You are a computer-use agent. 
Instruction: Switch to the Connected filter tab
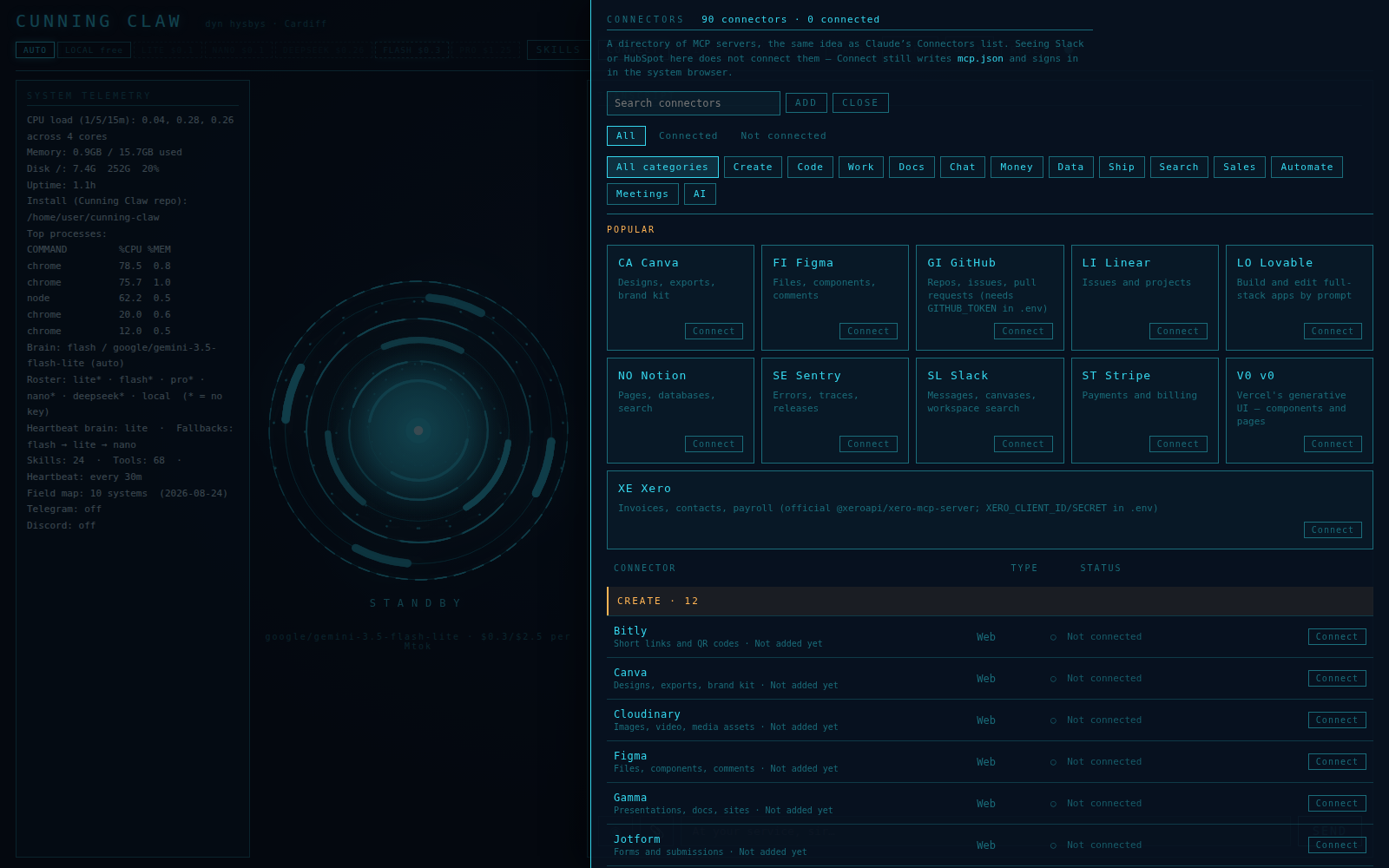pos(688,136)
